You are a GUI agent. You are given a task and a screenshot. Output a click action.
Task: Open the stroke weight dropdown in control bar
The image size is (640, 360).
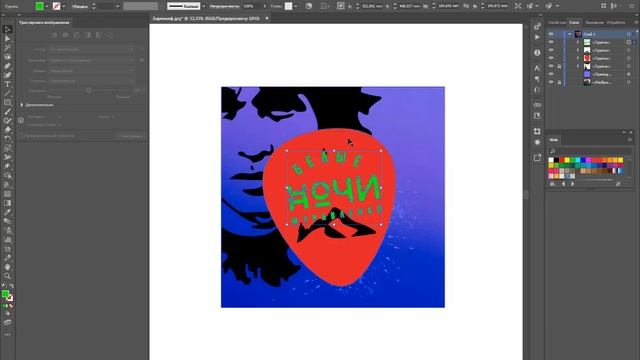118,6
